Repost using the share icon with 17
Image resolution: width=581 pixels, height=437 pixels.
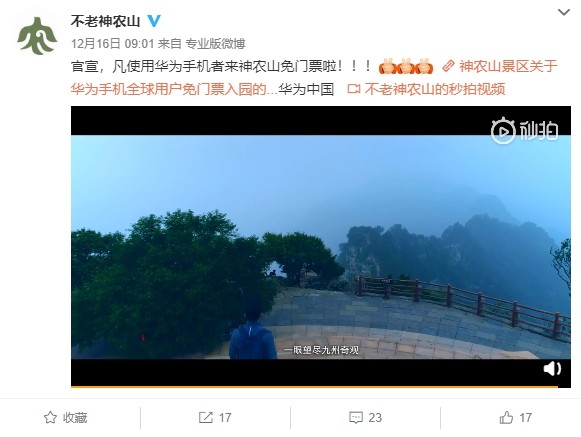pos(215,418)
